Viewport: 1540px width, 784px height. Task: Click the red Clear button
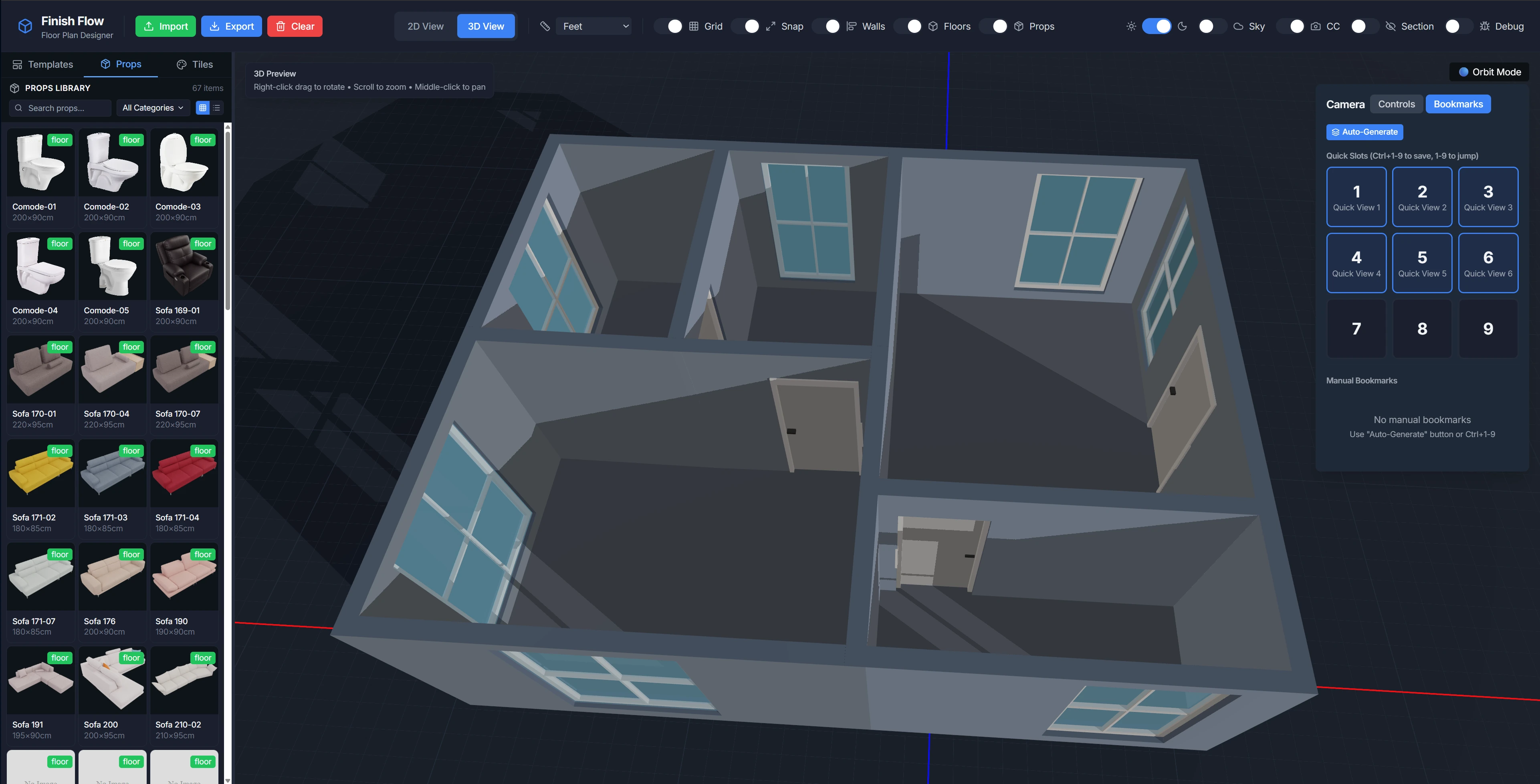point(295,26)
